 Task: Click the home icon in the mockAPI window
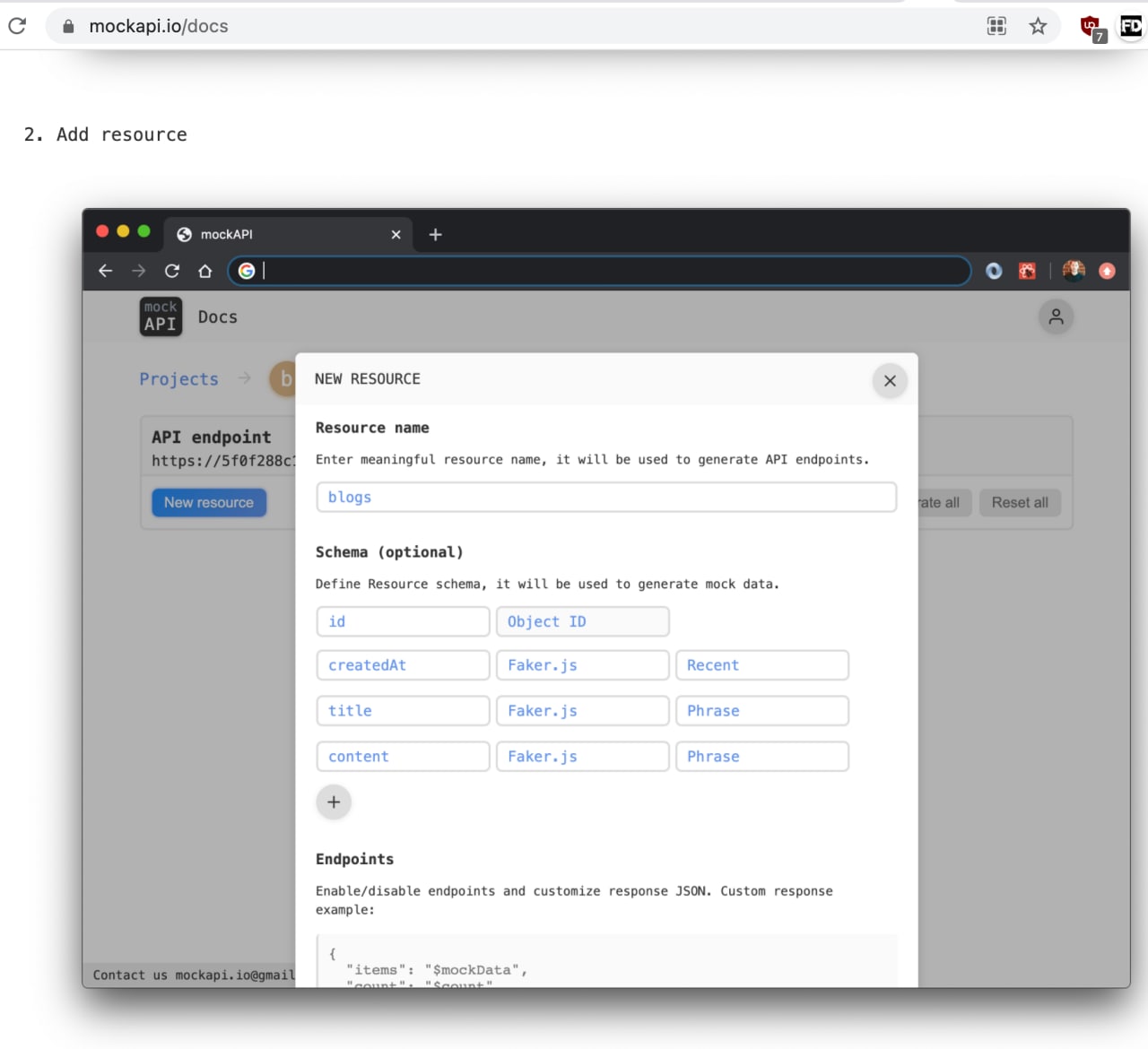pos(205,271)
